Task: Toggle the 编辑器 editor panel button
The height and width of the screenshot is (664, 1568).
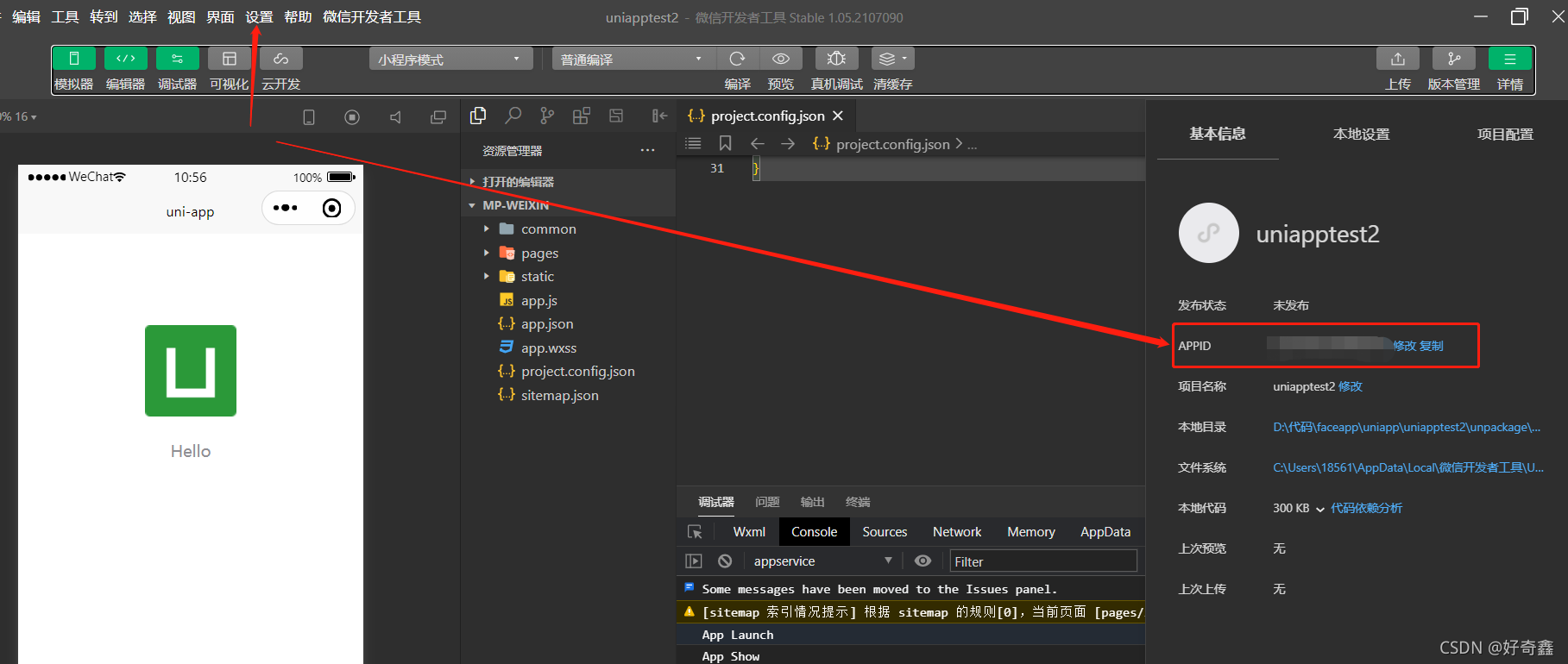Action: click(x=126, y=59)
